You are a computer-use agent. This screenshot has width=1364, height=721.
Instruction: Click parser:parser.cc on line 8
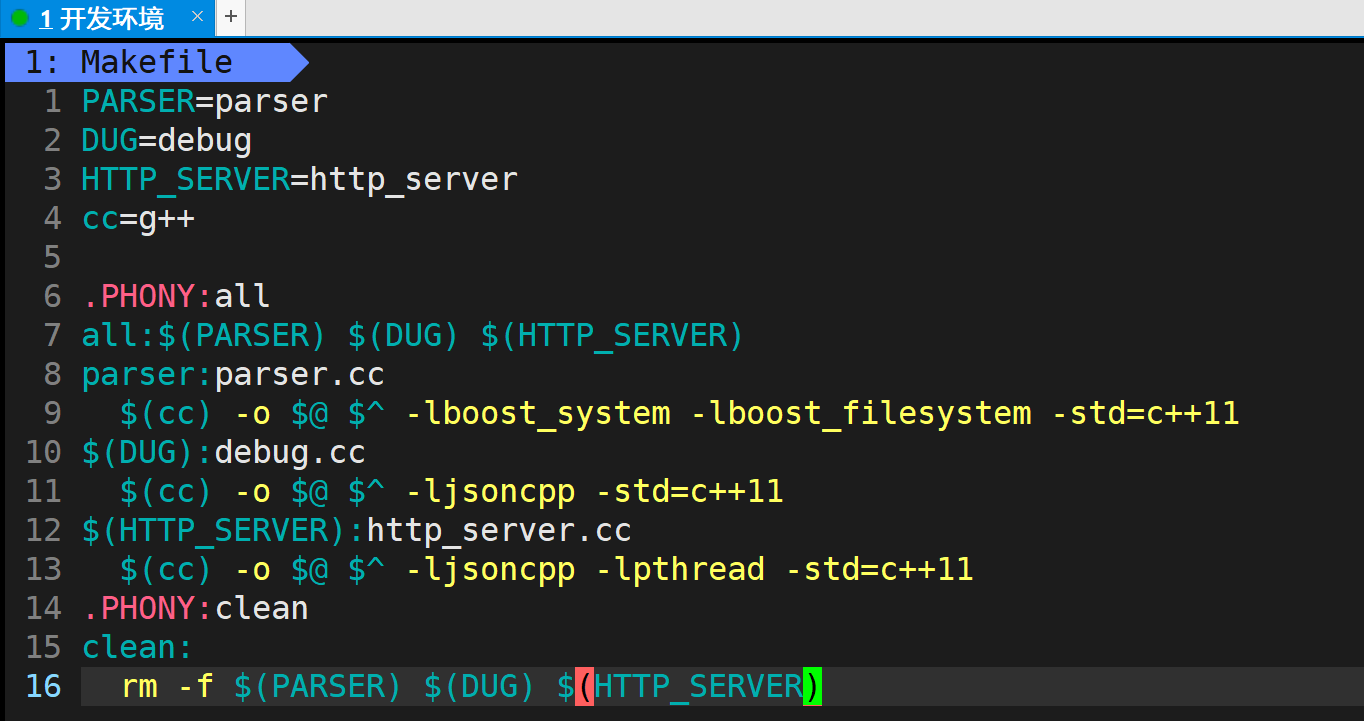point(233,374)
